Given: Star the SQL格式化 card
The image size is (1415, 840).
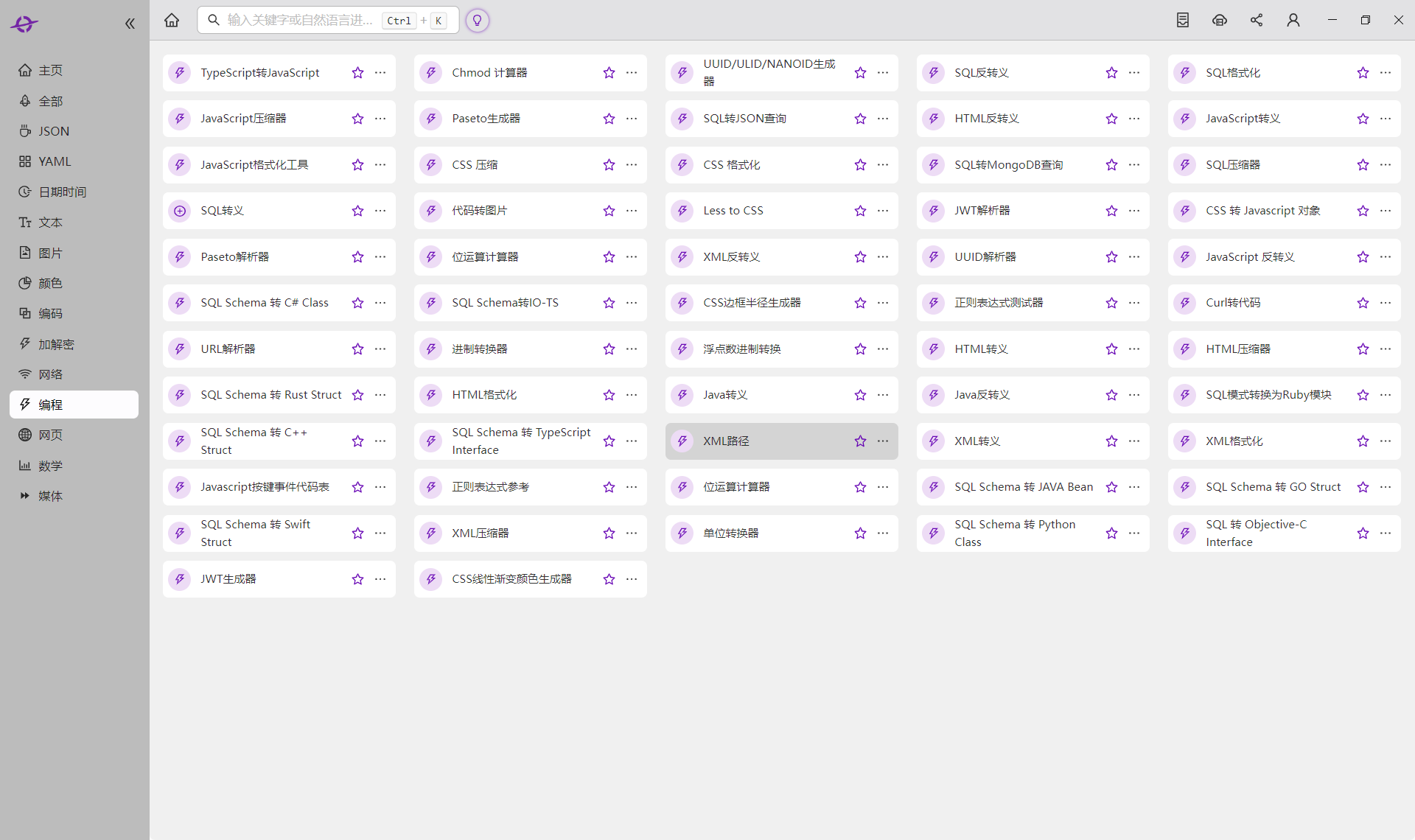Looking at the screenshot, I should pyautogui.click(x=1363, y=73).
